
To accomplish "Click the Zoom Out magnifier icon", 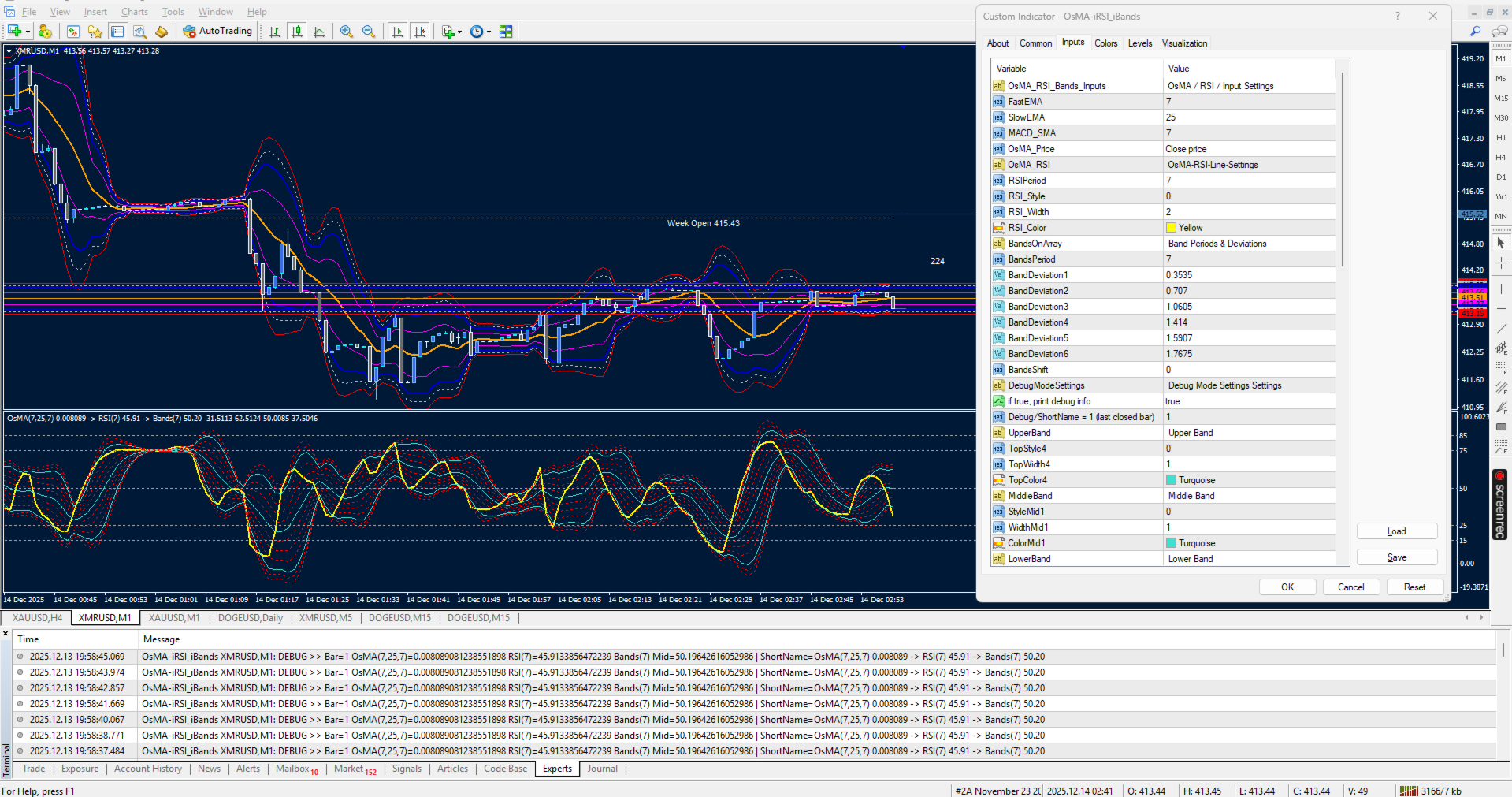I will 368,32.
